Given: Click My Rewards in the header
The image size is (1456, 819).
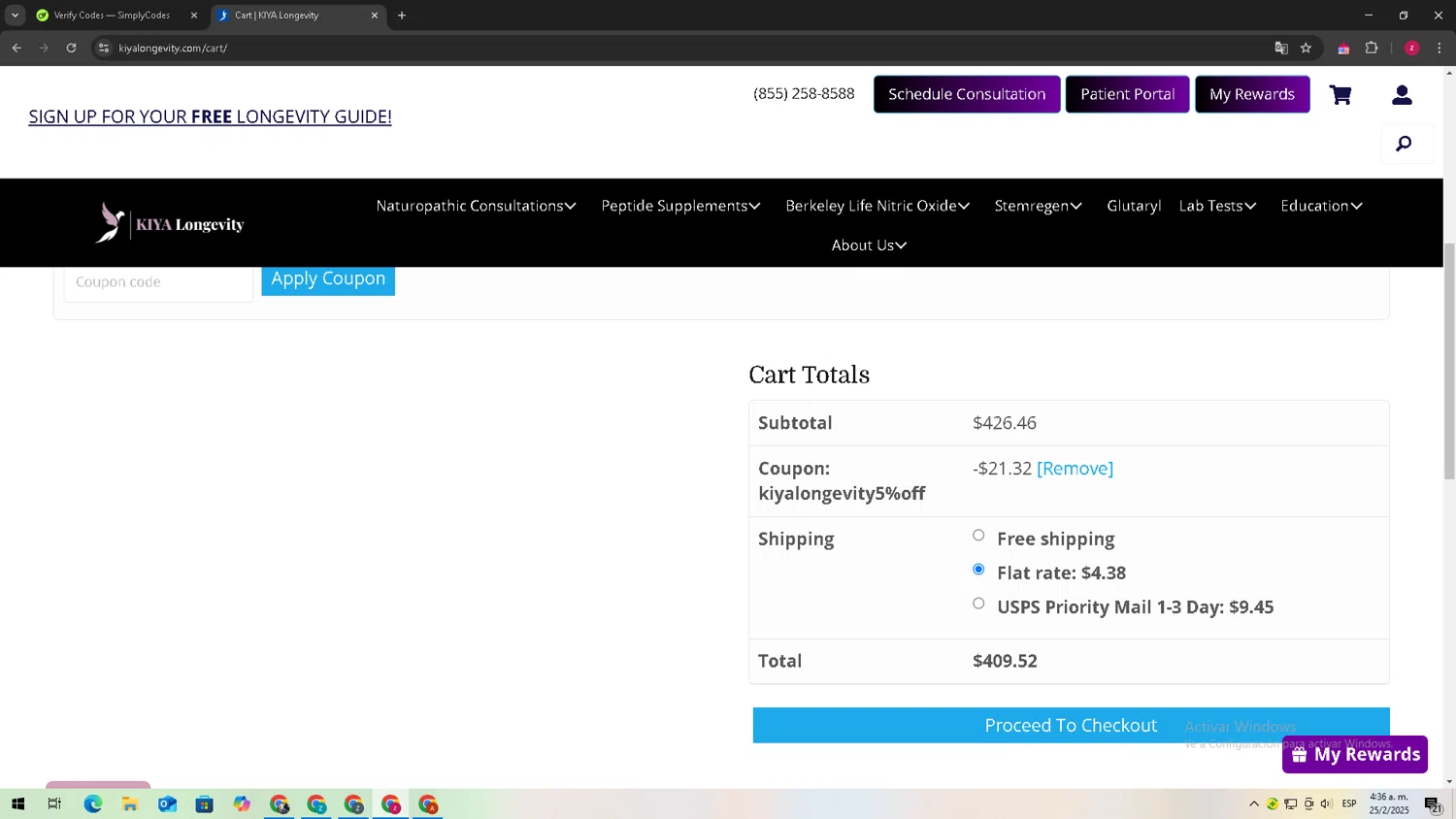Looking at the screenshot, I should pyautogui.click(x=1252, y=94).
